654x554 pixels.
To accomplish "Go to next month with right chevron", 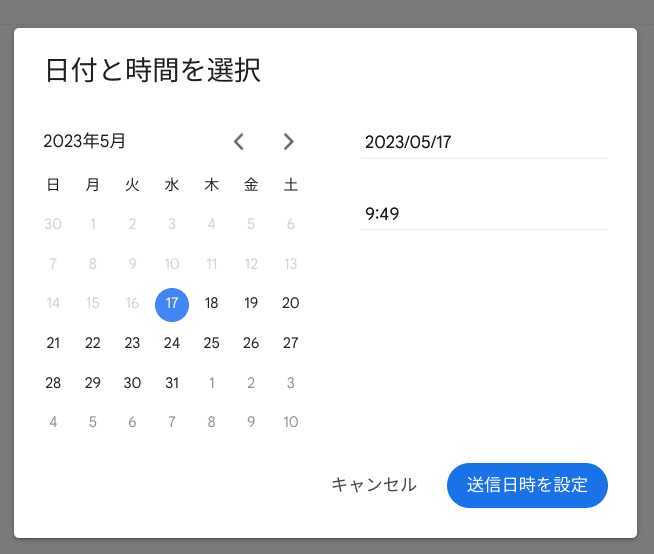I will point(288,141).
